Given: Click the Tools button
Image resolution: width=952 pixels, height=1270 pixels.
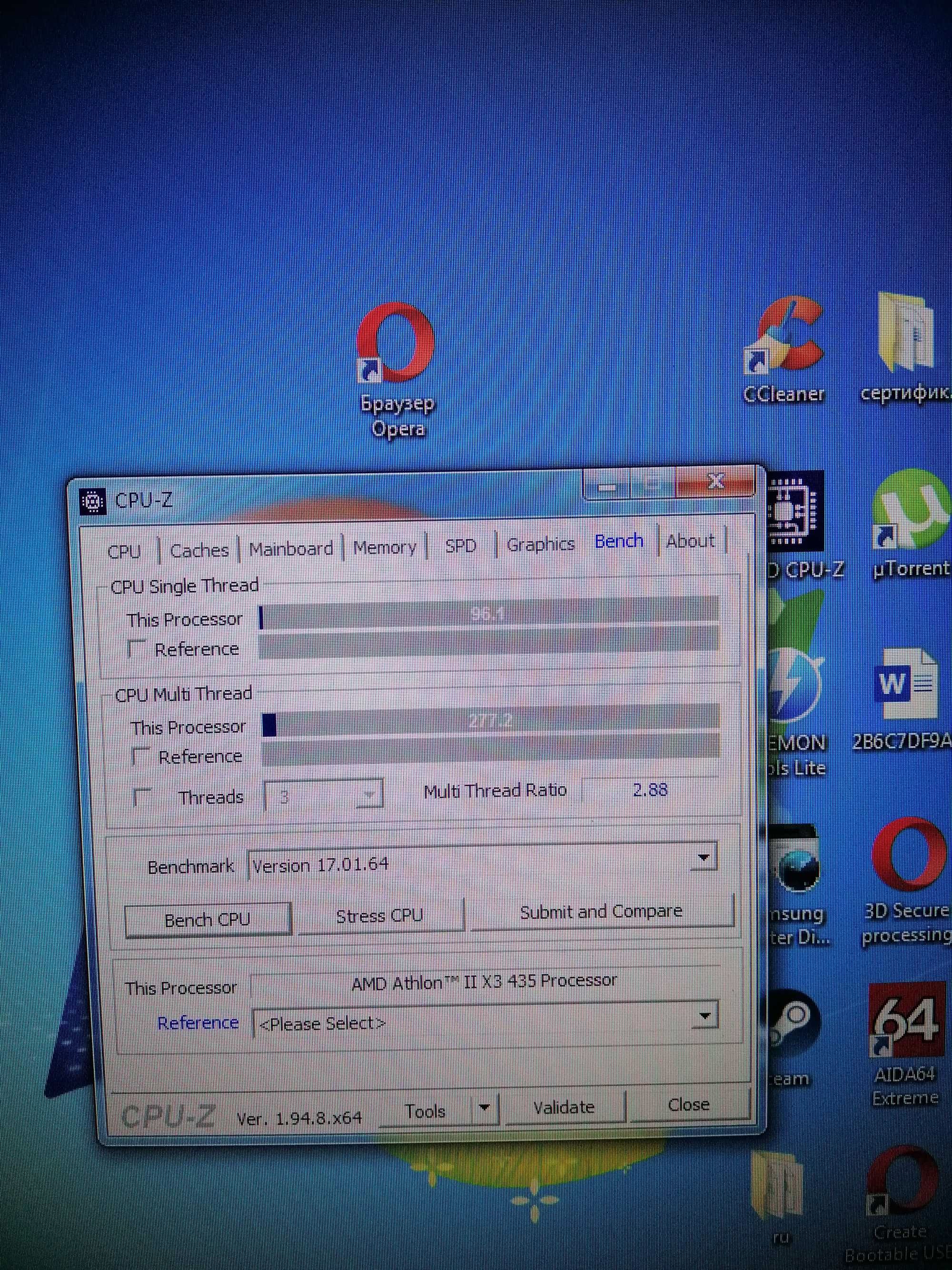Looking at the screenshot, I should (x=425, y=1111).
